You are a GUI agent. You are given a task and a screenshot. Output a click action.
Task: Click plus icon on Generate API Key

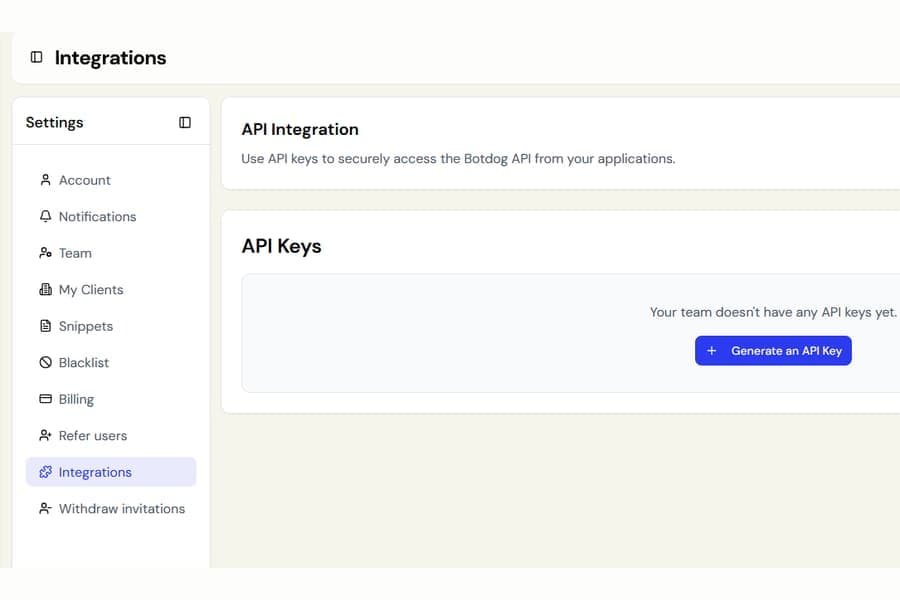tap(712, 351)
